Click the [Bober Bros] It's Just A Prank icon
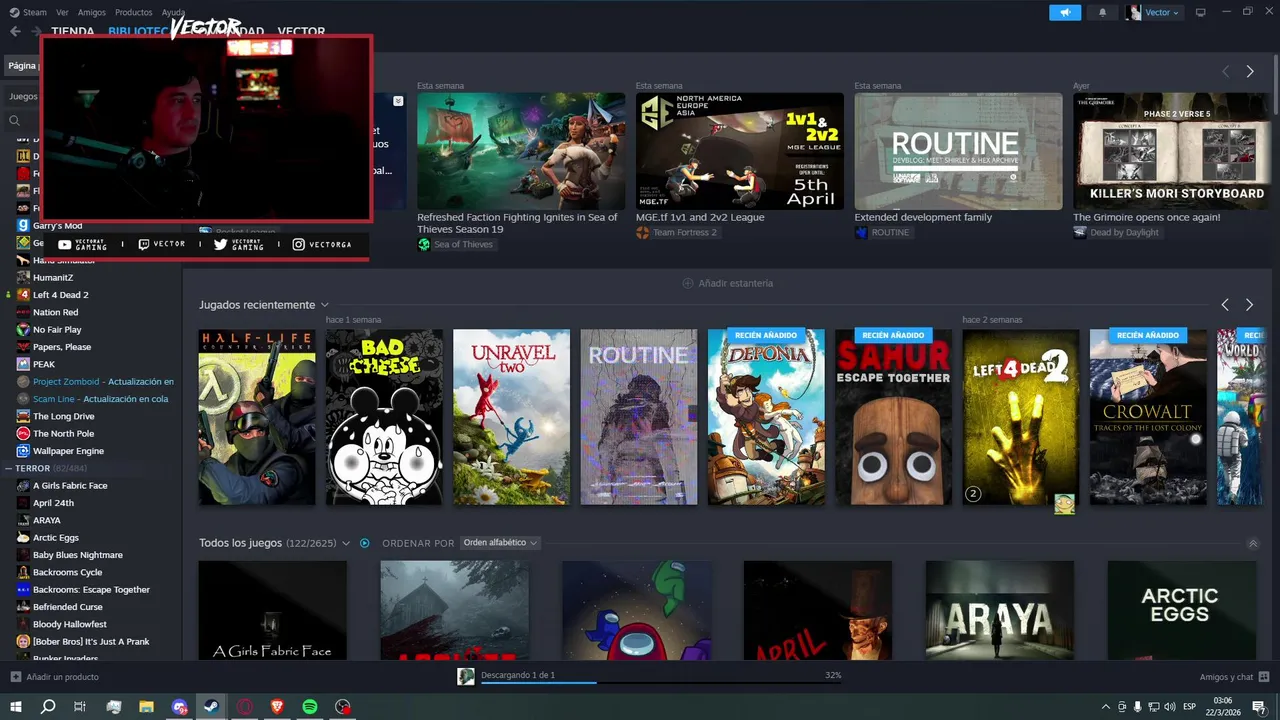1280x720 pixels. click(x=24, y=641)
